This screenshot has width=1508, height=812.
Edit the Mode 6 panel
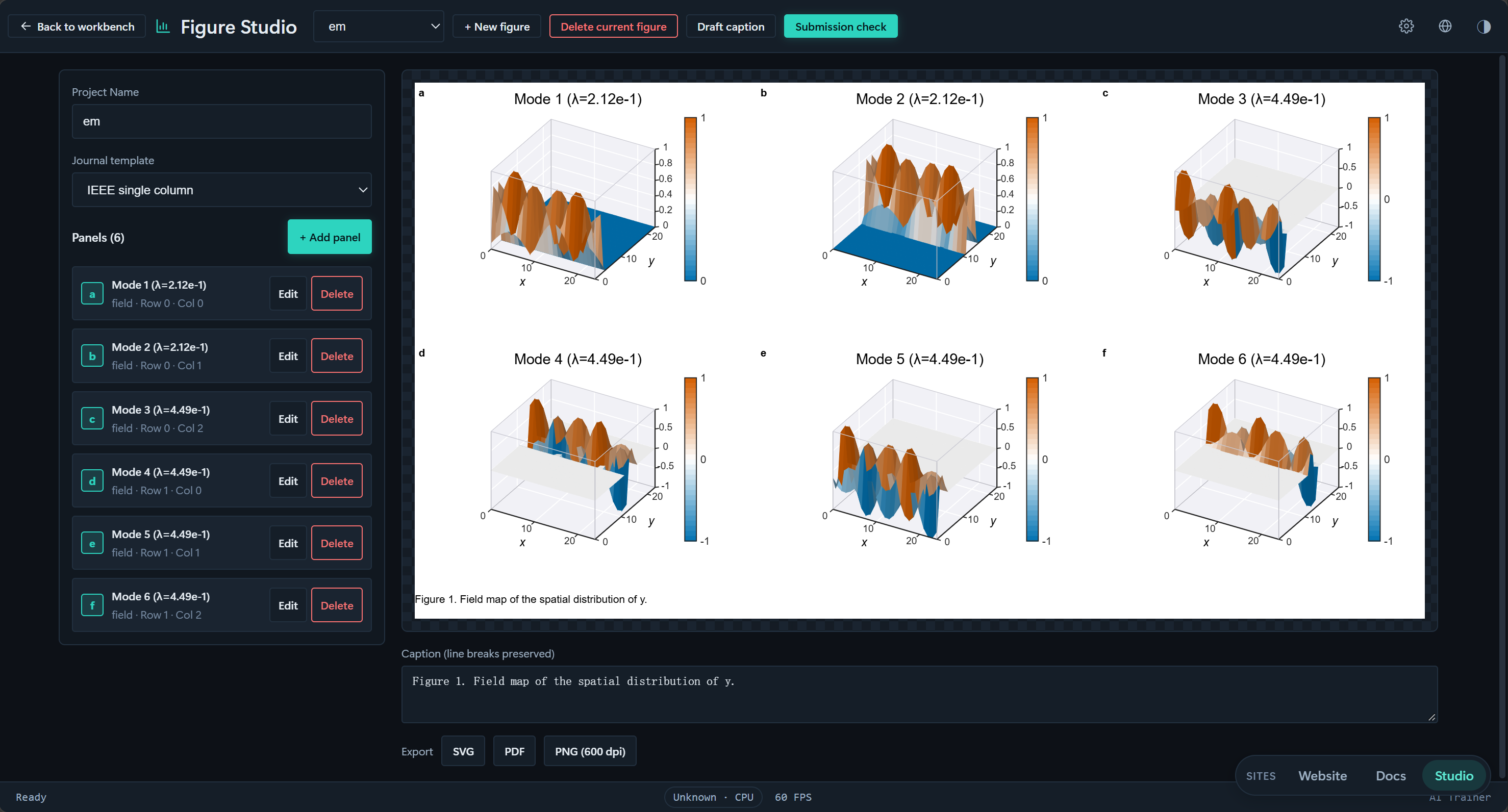tap(287, 605)
